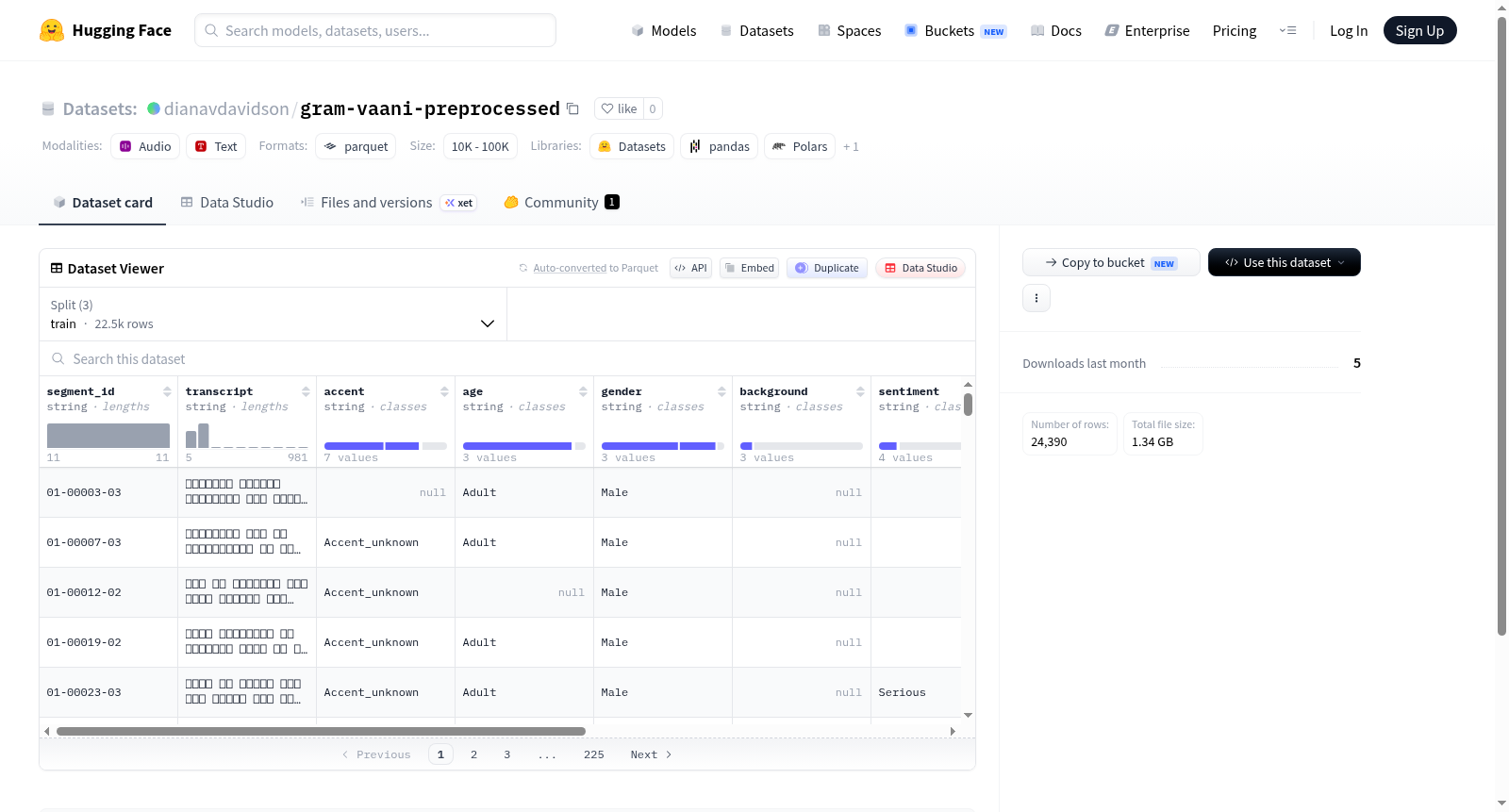The image size is (1509, 812).
Task: Click the API button in viewer
Action: pyautogui.click(x=690, y=268)
